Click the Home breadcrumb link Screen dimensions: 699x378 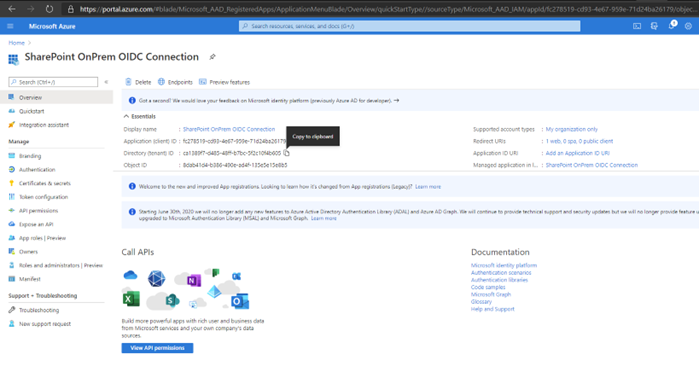click(x=16, y=43)
